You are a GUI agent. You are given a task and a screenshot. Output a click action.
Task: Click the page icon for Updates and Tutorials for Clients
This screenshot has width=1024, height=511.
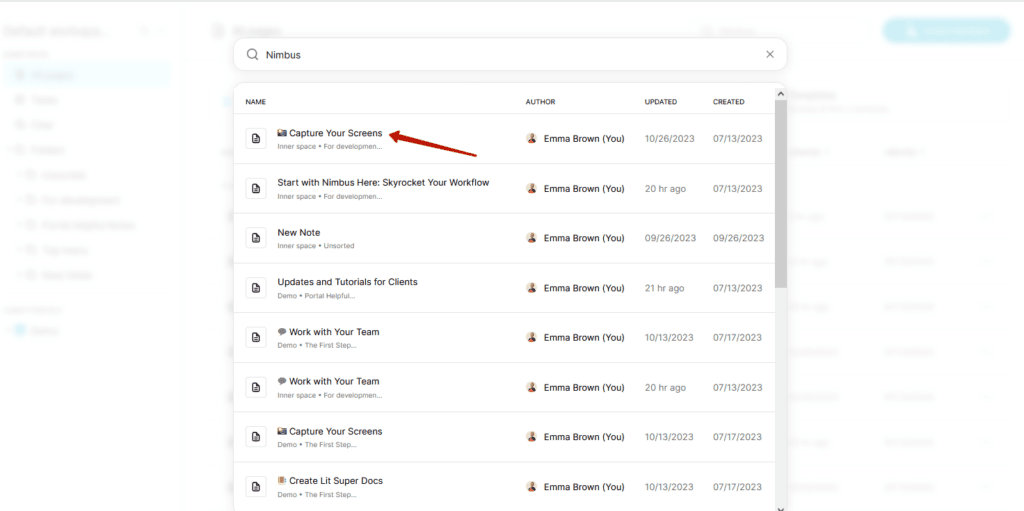(x=256, y=288)
